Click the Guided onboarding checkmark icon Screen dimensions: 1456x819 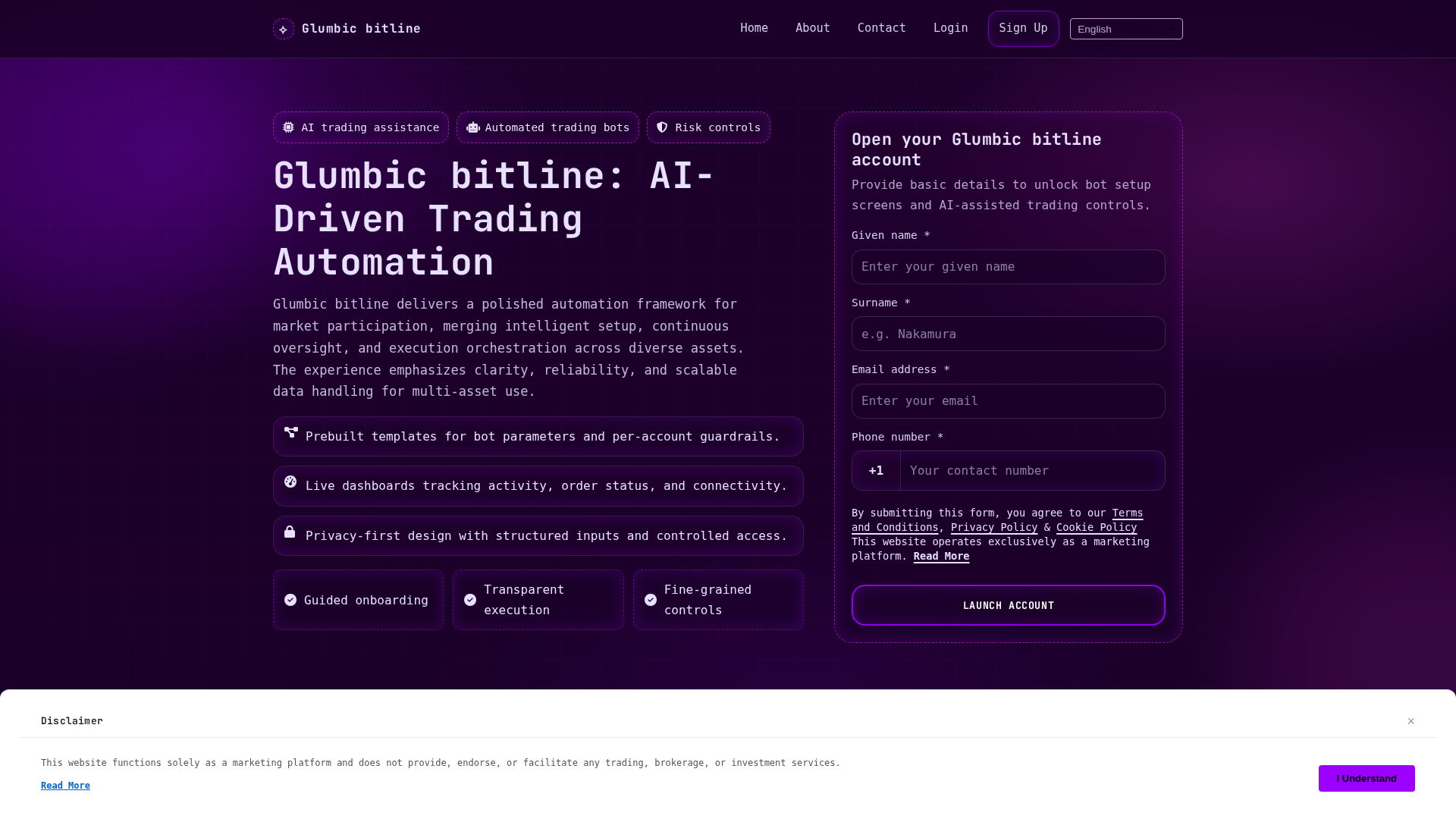pos(290,600)
